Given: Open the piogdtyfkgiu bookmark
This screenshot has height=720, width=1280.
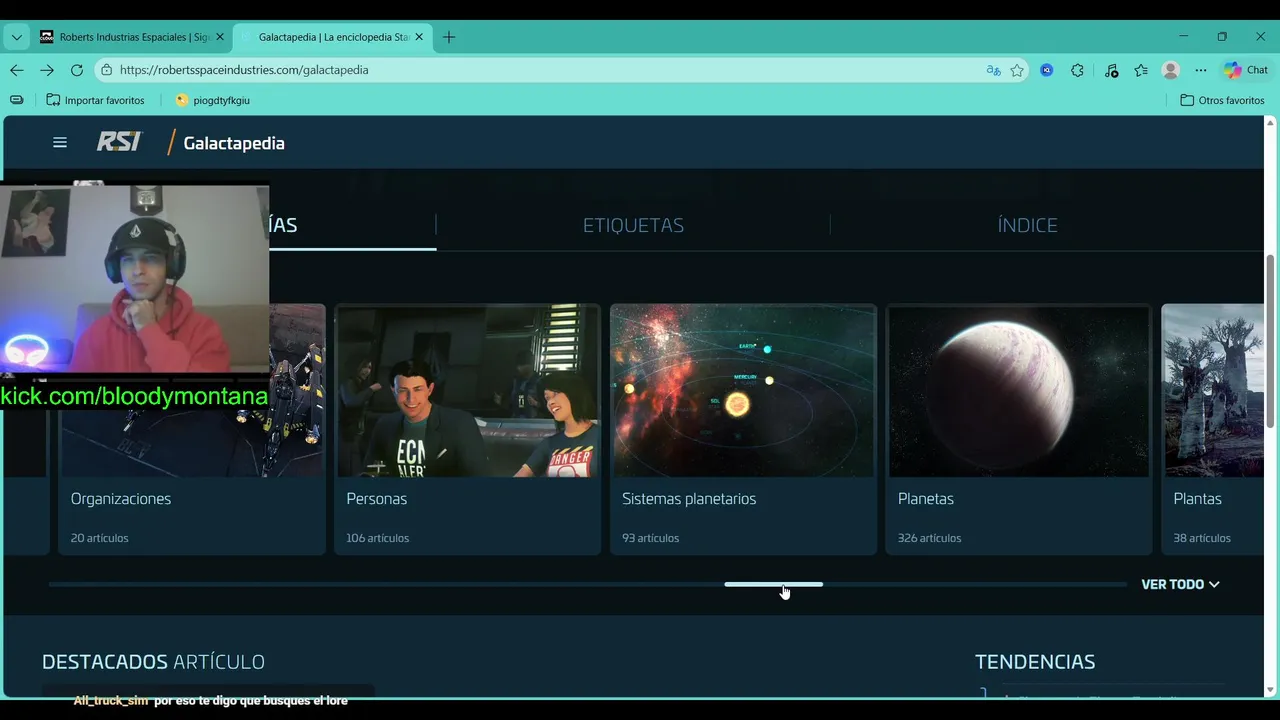Looking at the screenshot, I should coord(212,100).
